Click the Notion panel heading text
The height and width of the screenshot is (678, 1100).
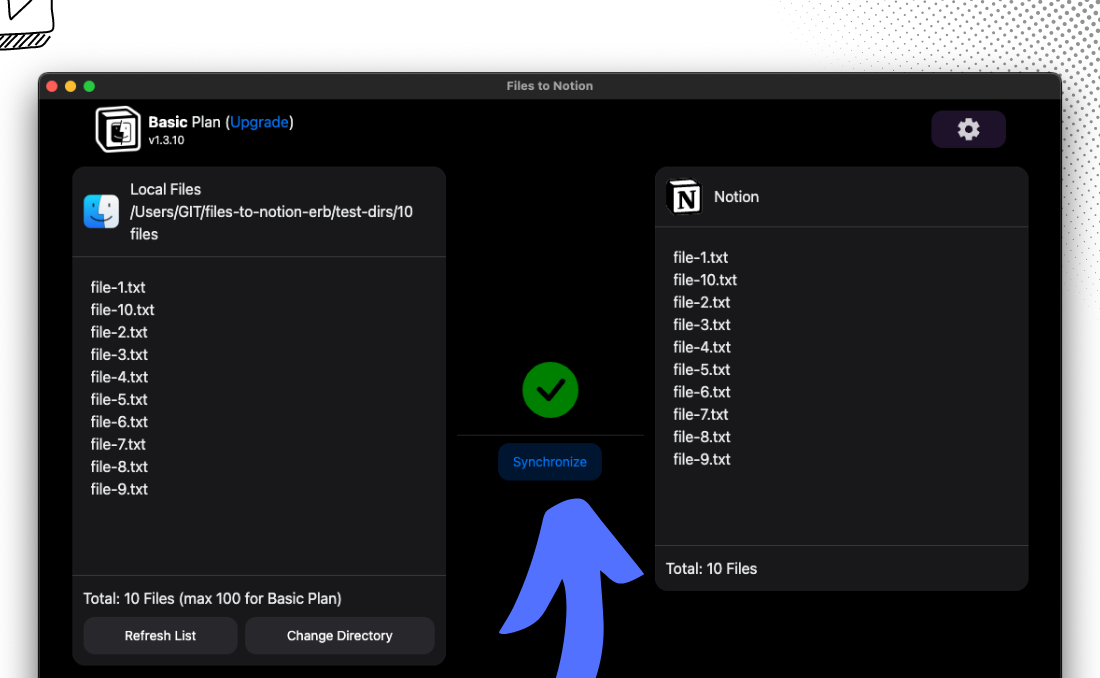coord(736,197)
